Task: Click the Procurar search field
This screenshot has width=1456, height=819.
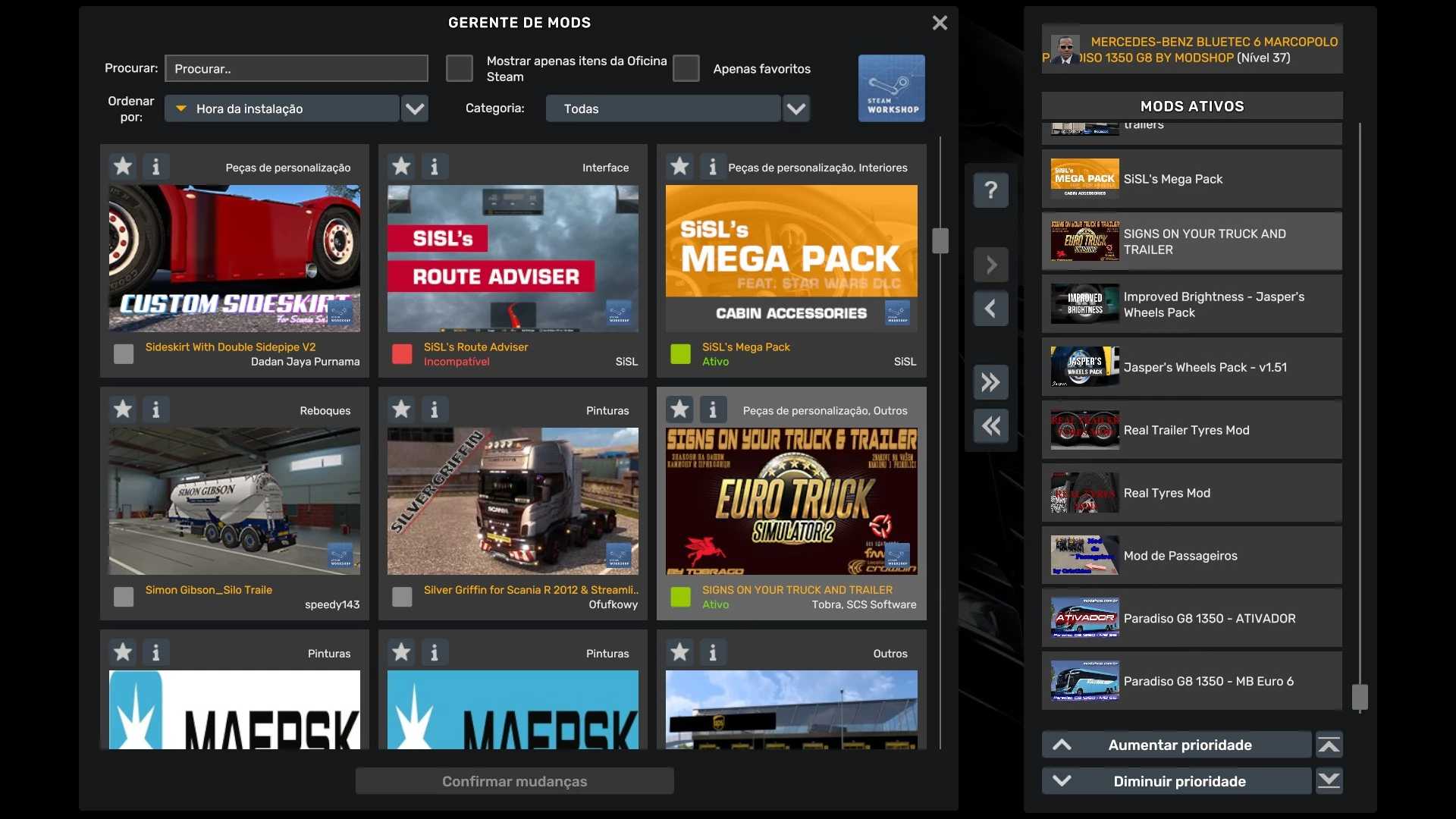Action: pyautogui.click(x=296, y=68)
